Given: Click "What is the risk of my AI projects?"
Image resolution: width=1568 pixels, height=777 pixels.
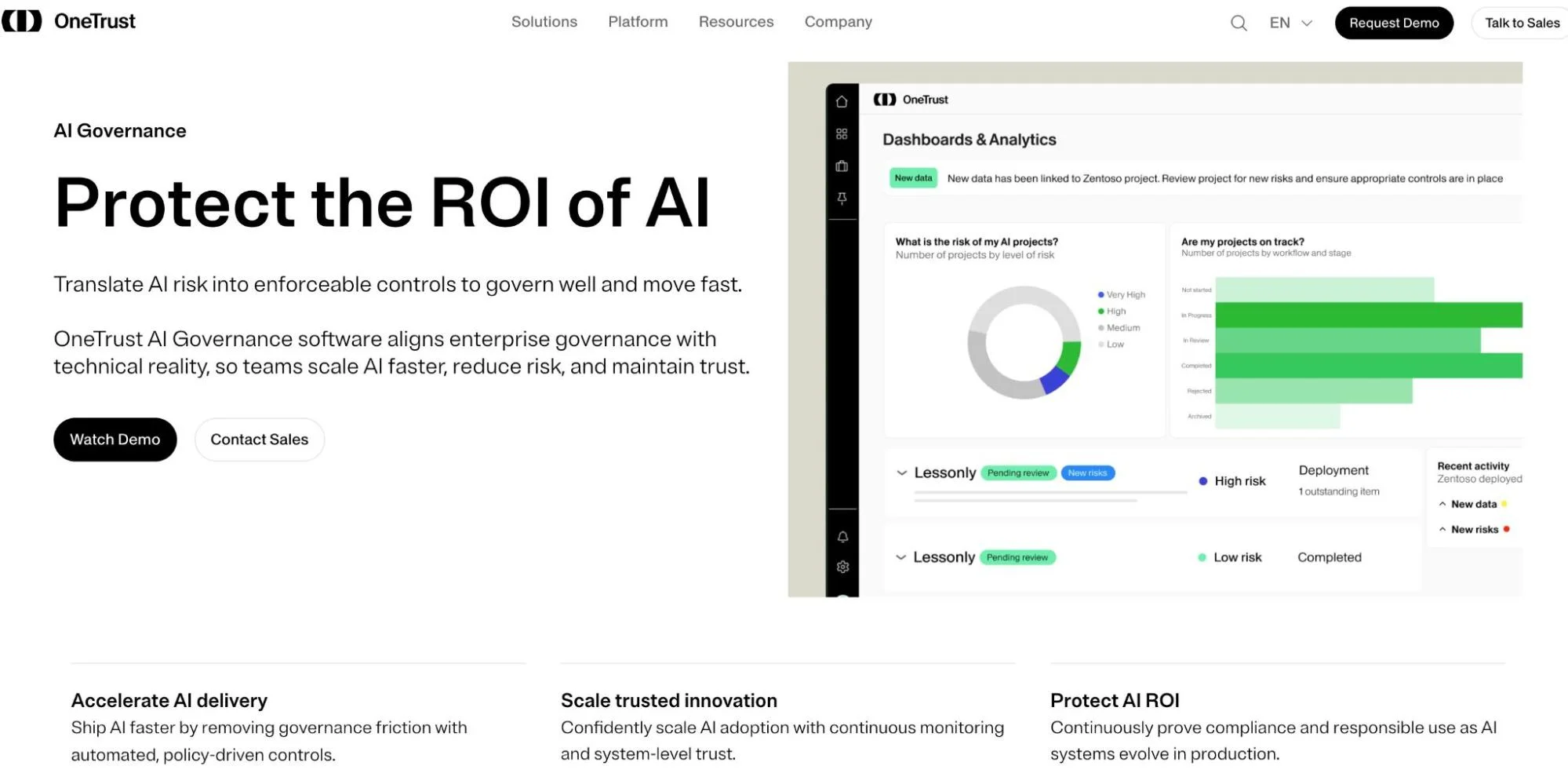Looking at the screenshot, I should [x=977, y=242].
